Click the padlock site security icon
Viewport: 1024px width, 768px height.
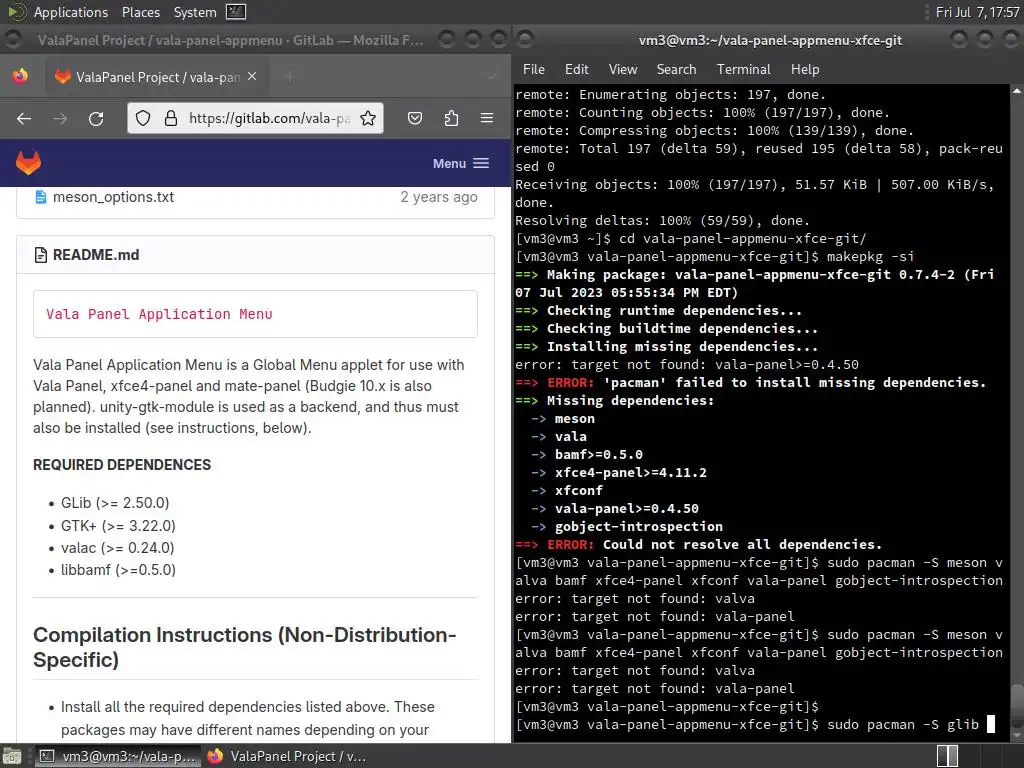[170, 118]
